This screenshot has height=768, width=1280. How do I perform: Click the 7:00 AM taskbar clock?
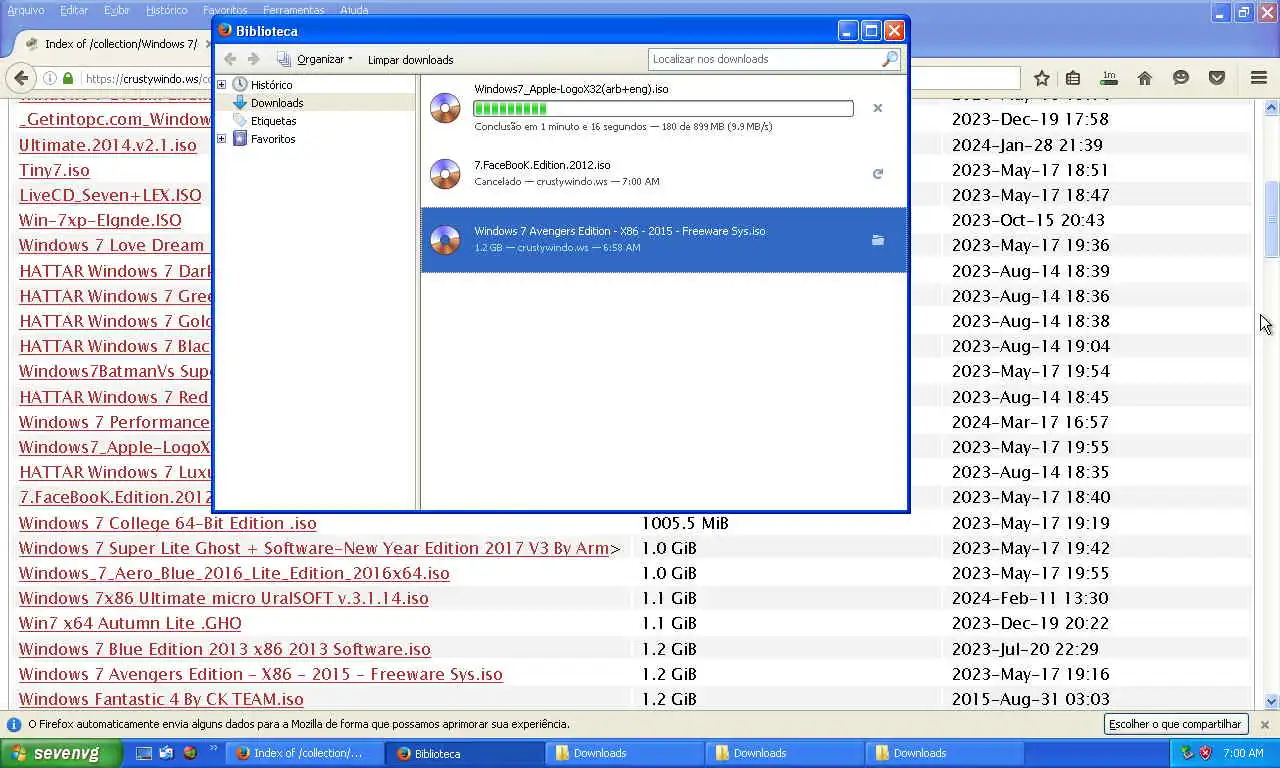click(1243, 753)
